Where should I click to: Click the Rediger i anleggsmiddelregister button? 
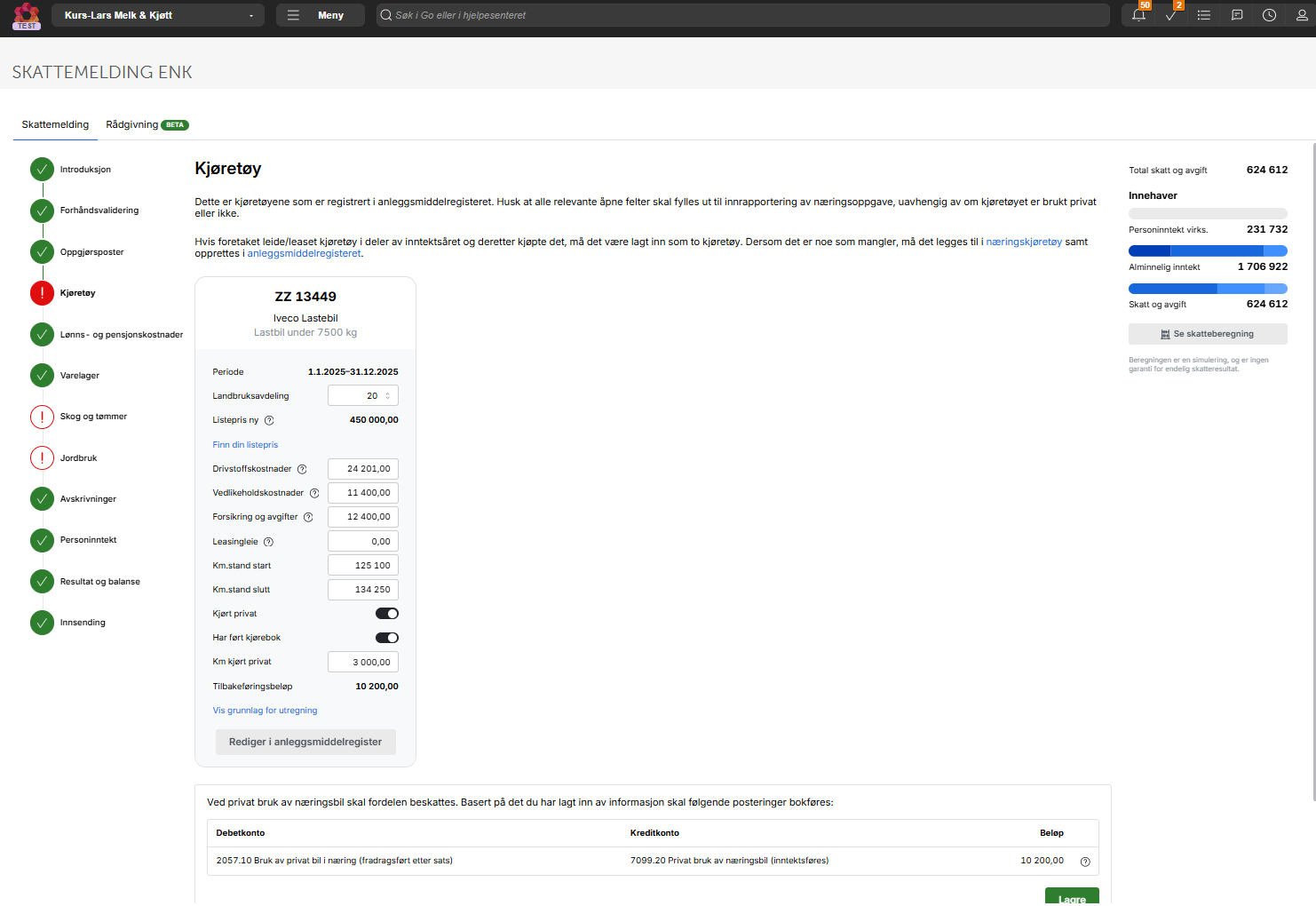305,743
